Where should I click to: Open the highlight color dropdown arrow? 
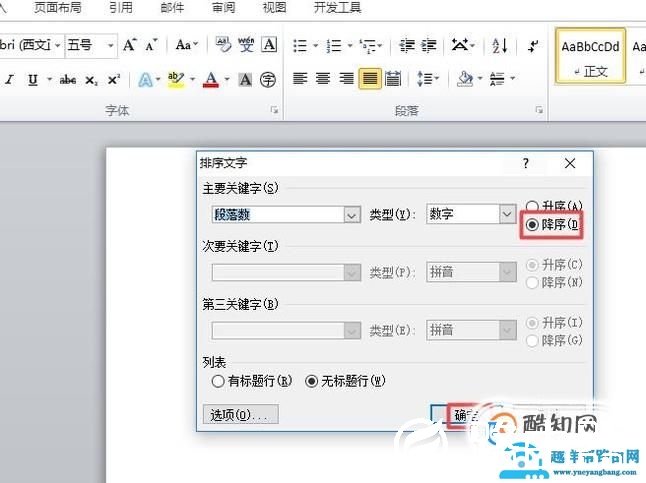(192, 79)
